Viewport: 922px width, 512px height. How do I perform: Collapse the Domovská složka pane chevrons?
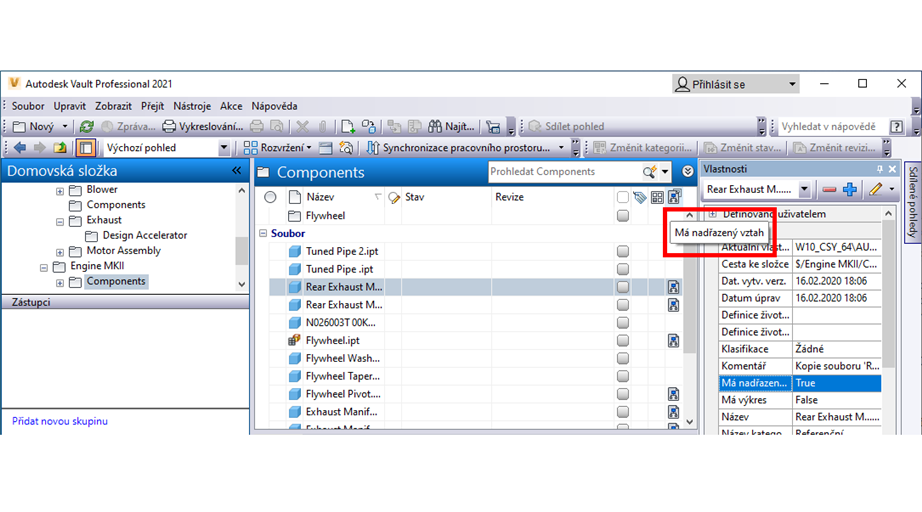click(x=236, y=170)
